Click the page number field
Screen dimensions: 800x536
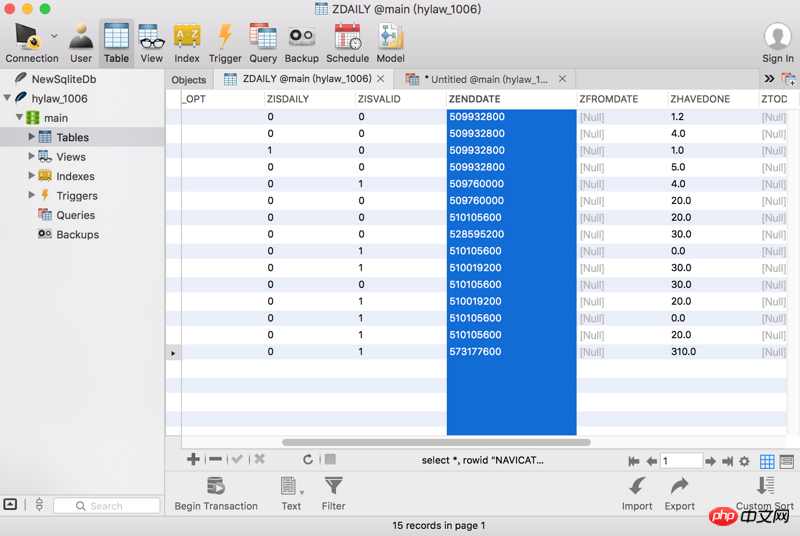(681, 461)
